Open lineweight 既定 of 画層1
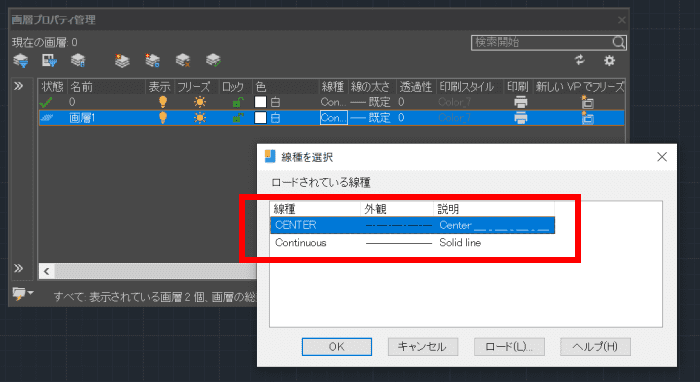The width and height of the screenshot is (700, 382). pyautogui.click(x=370, y=118)
